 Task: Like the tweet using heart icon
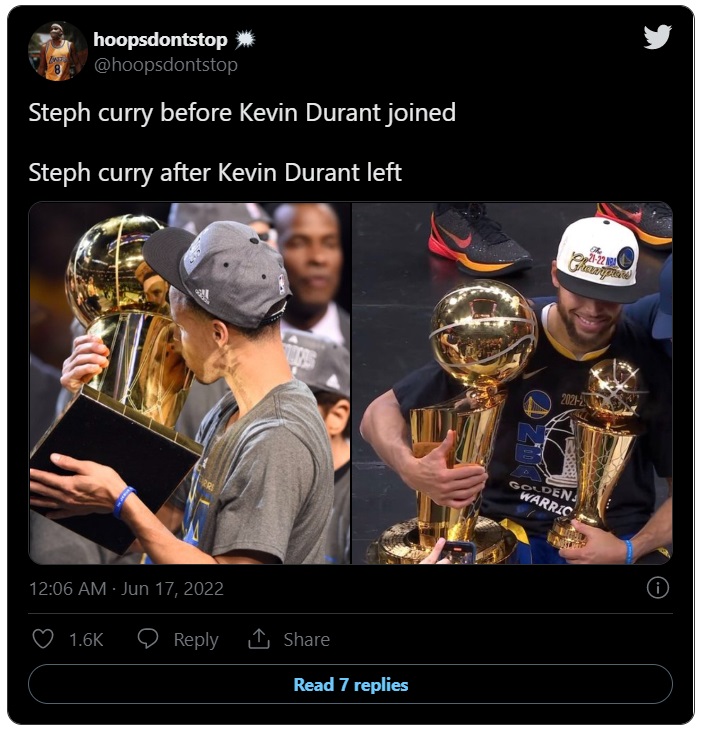pos(43,639)
